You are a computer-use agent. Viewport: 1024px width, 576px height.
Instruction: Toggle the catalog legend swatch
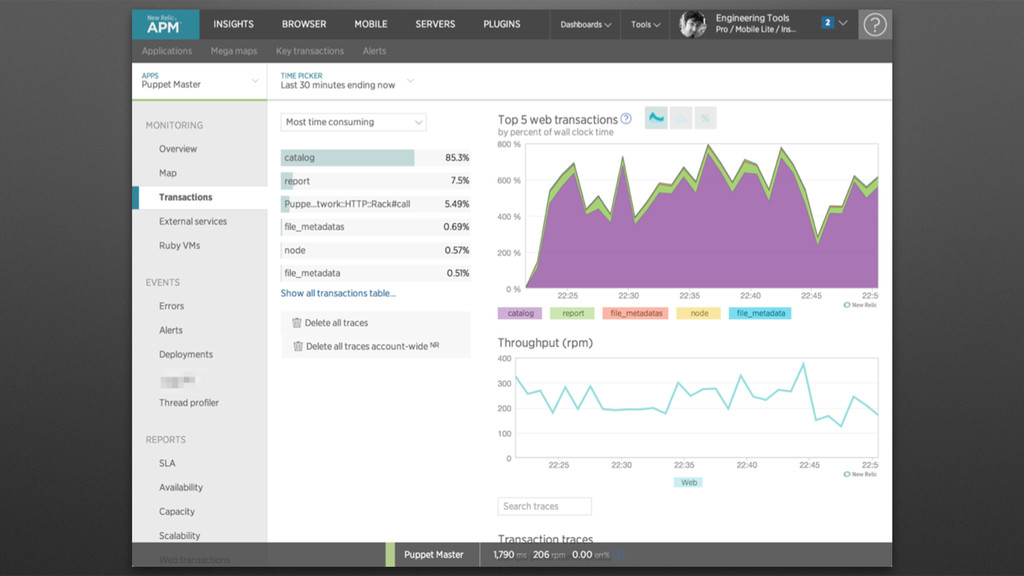click(520, 313)
